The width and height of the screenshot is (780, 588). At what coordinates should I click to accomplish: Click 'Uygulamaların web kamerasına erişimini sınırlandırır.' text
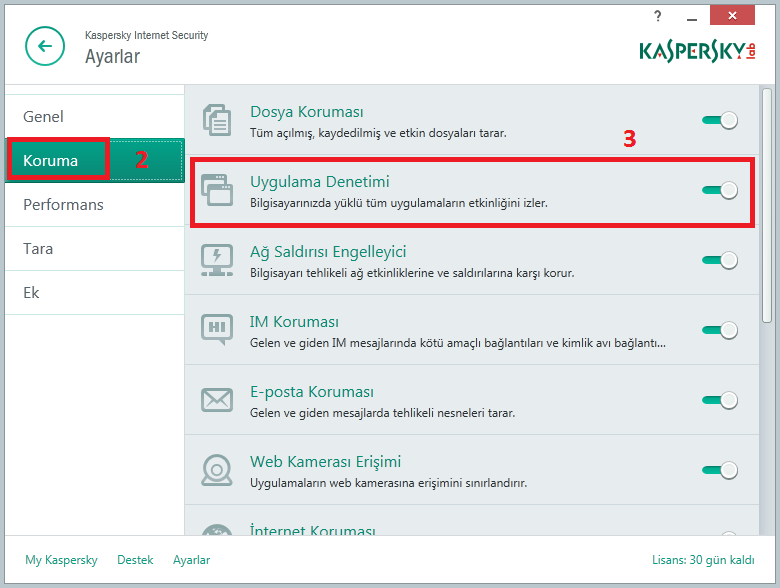coord(388,483)
